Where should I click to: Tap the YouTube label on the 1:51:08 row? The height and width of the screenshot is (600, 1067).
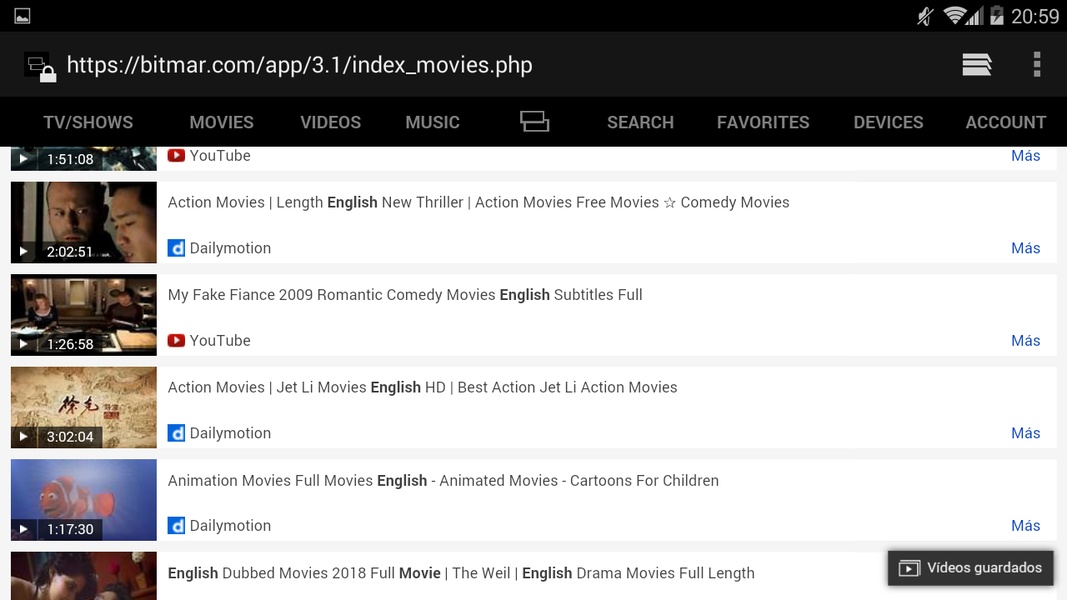click(220, 156)
